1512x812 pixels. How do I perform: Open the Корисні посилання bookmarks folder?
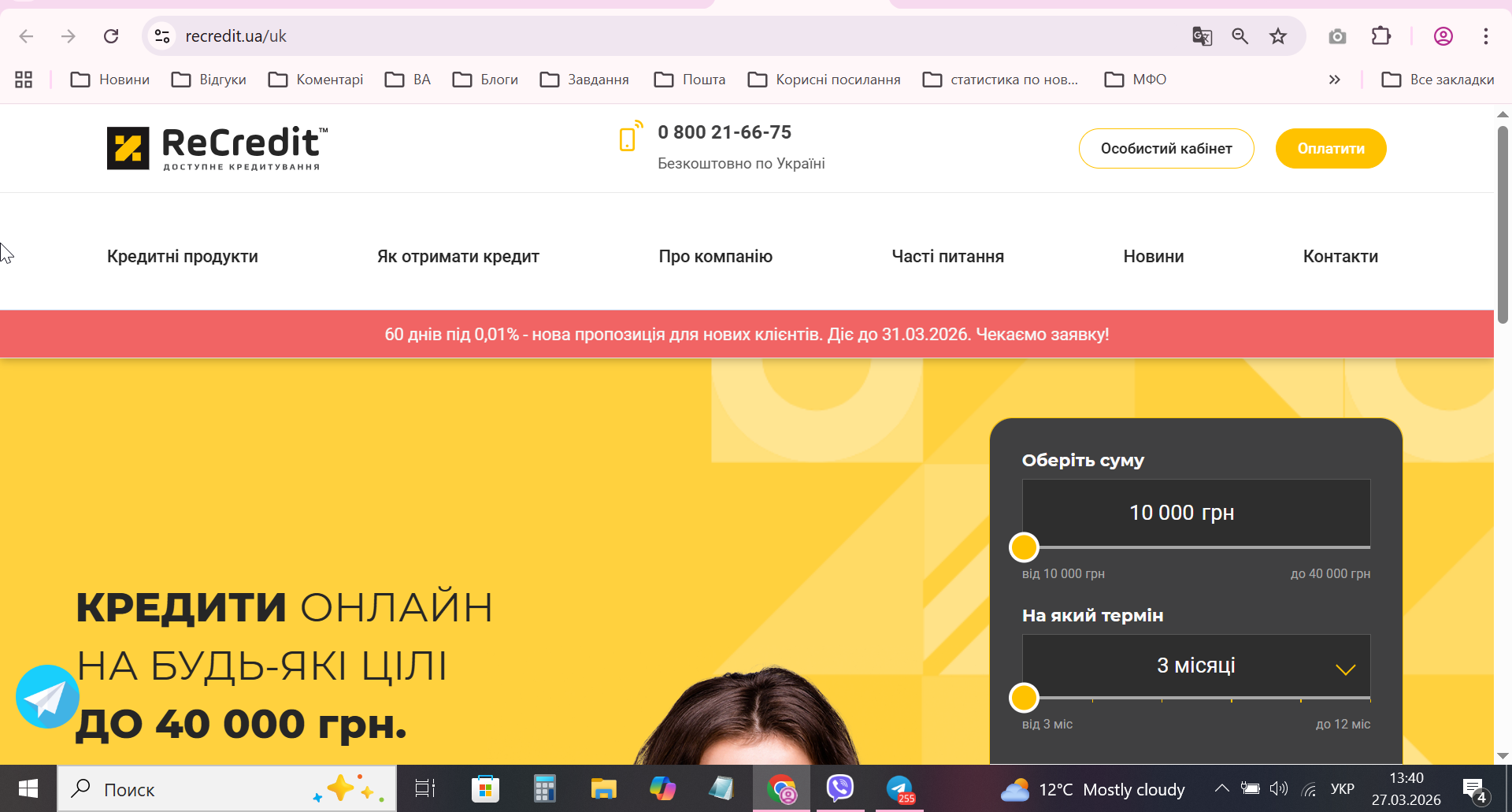click(x=824, y=80)
